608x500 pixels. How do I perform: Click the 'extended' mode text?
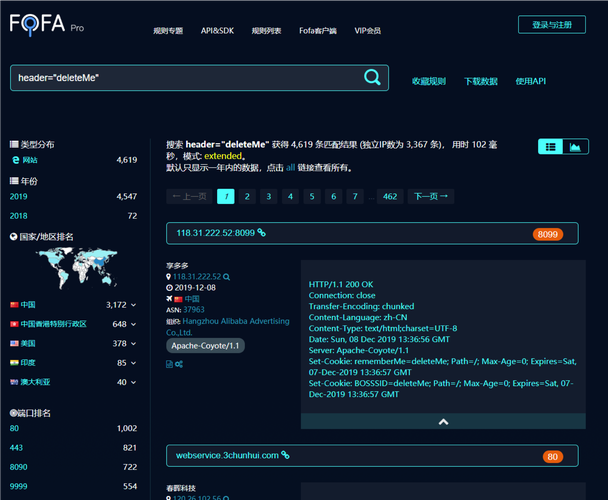pos(223,156)
